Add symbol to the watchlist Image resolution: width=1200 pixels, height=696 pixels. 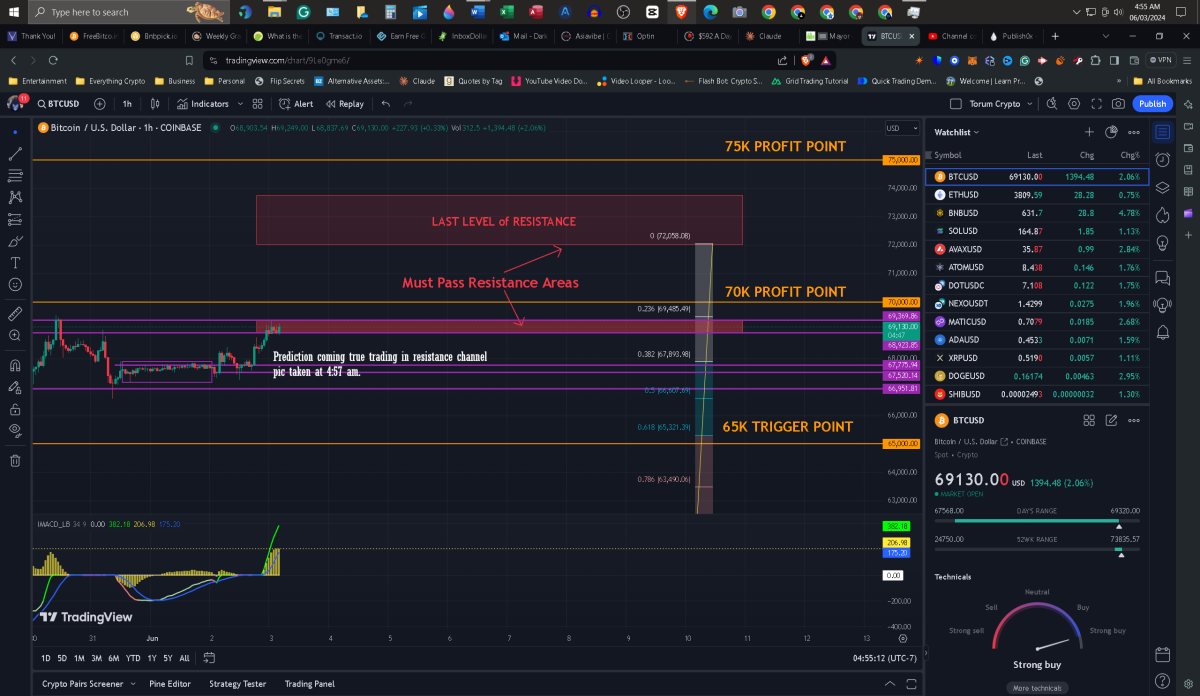(x=1089, y=132)
